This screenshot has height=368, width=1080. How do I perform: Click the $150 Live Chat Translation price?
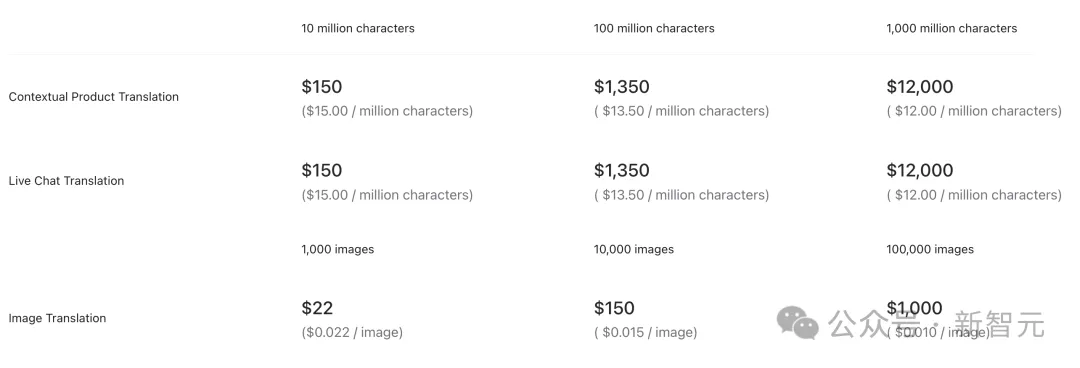pyautogui.click(x=322, y=170)
